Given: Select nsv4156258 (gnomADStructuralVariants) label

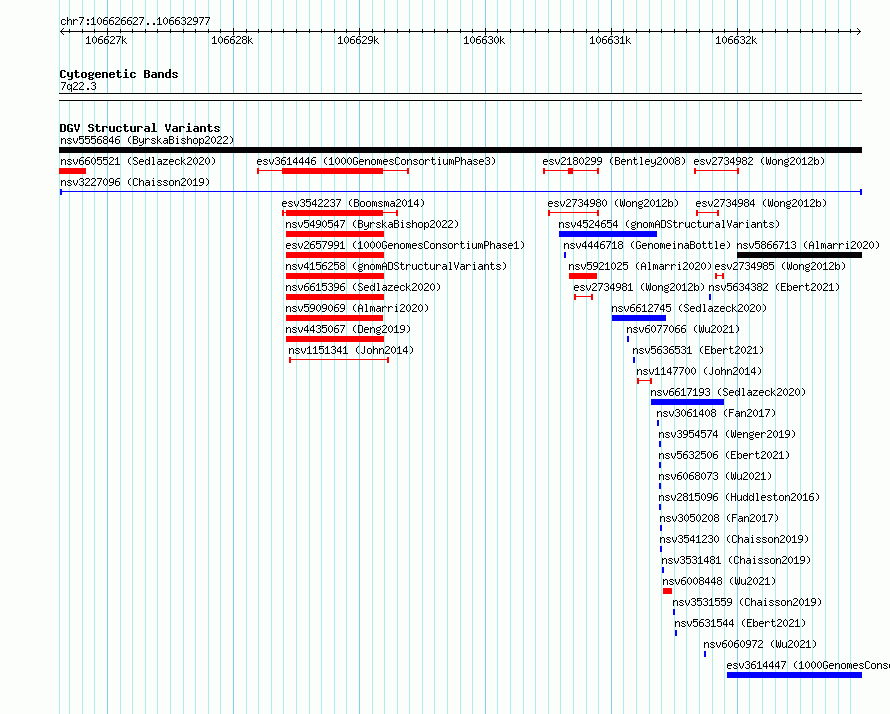Looking at the screenshot, I should point(396,266).
